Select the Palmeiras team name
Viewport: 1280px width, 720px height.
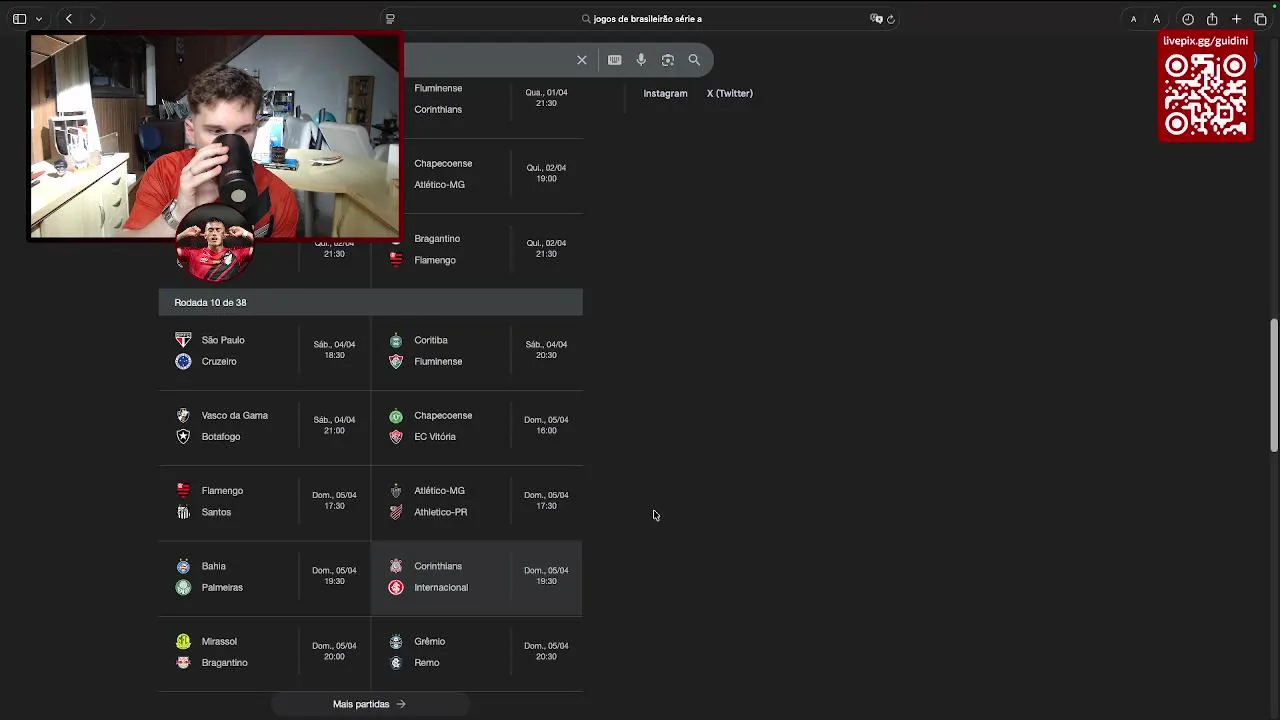click(x=222, y=587)
